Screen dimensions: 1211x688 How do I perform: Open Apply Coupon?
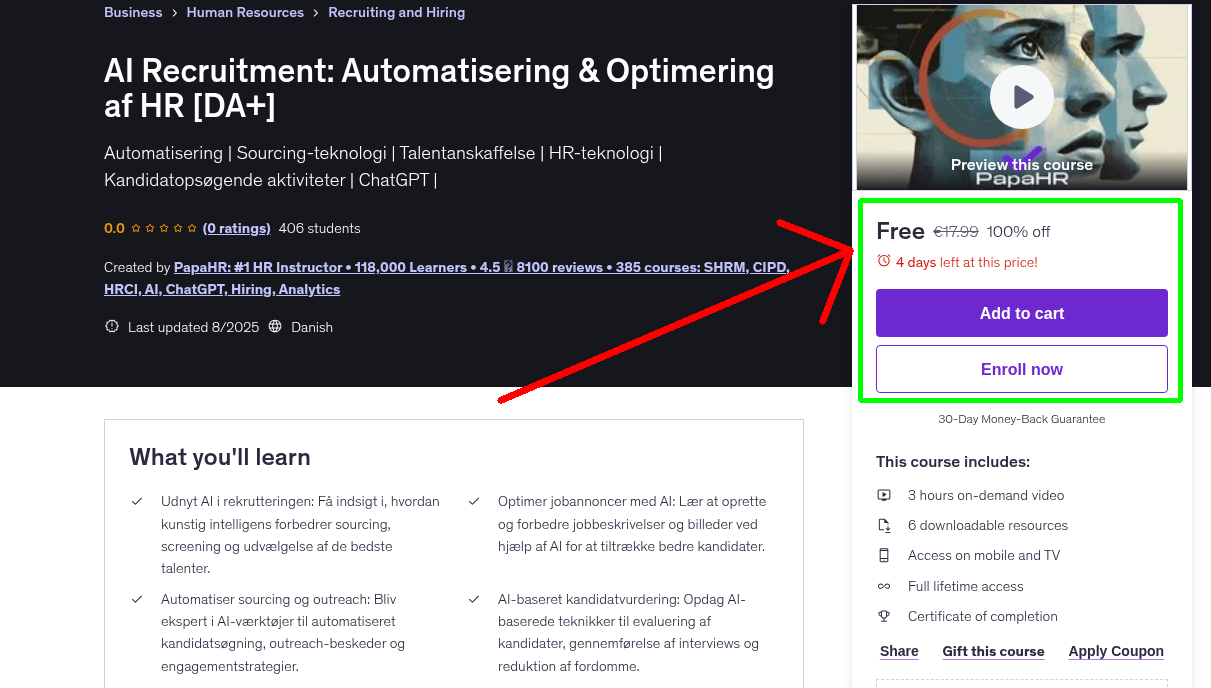pyautogui.click(x=1116, y=651)
